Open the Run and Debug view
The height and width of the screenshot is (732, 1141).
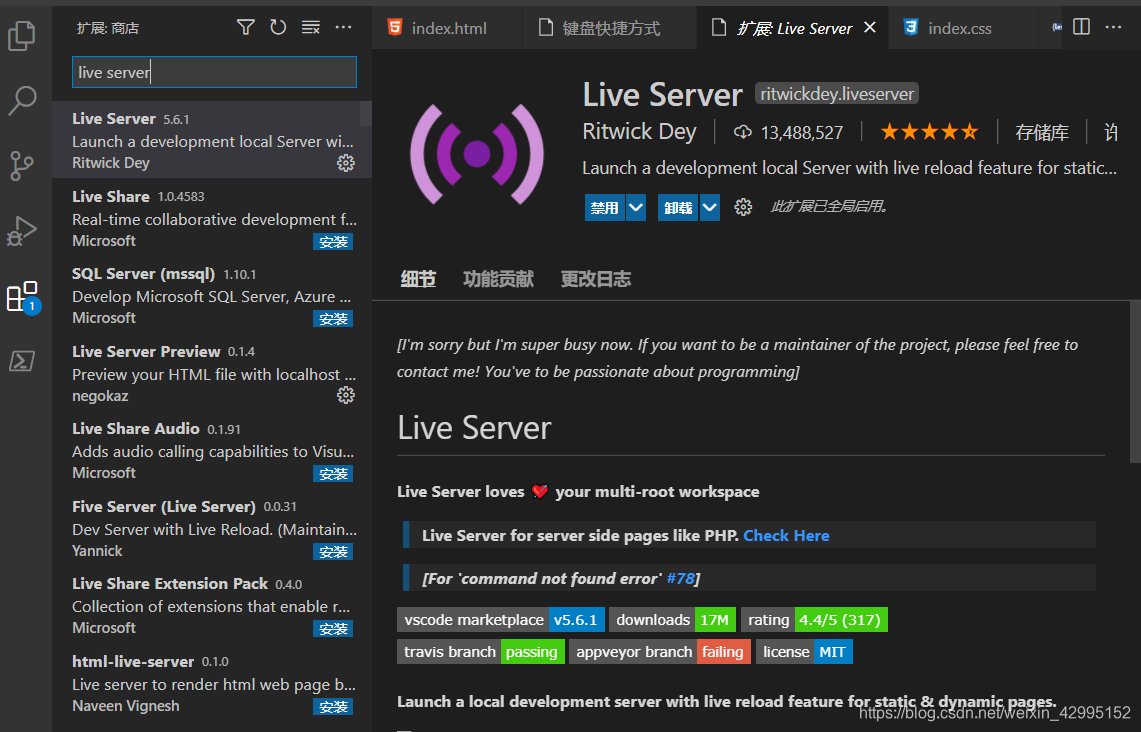pyautogui.click(x=22, y=231)
